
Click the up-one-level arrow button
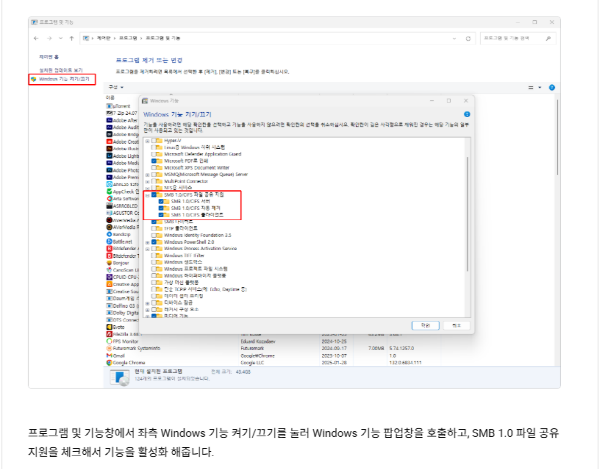pyautogui.click(x=71, y=38)
